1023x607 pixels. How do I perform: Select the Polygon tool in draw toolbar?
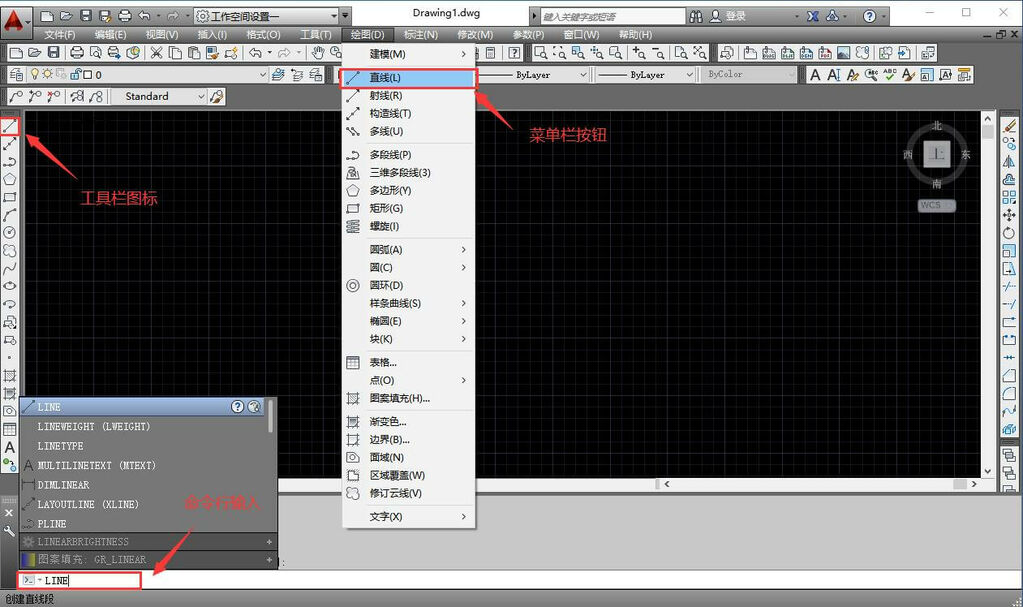click(10, 179)
